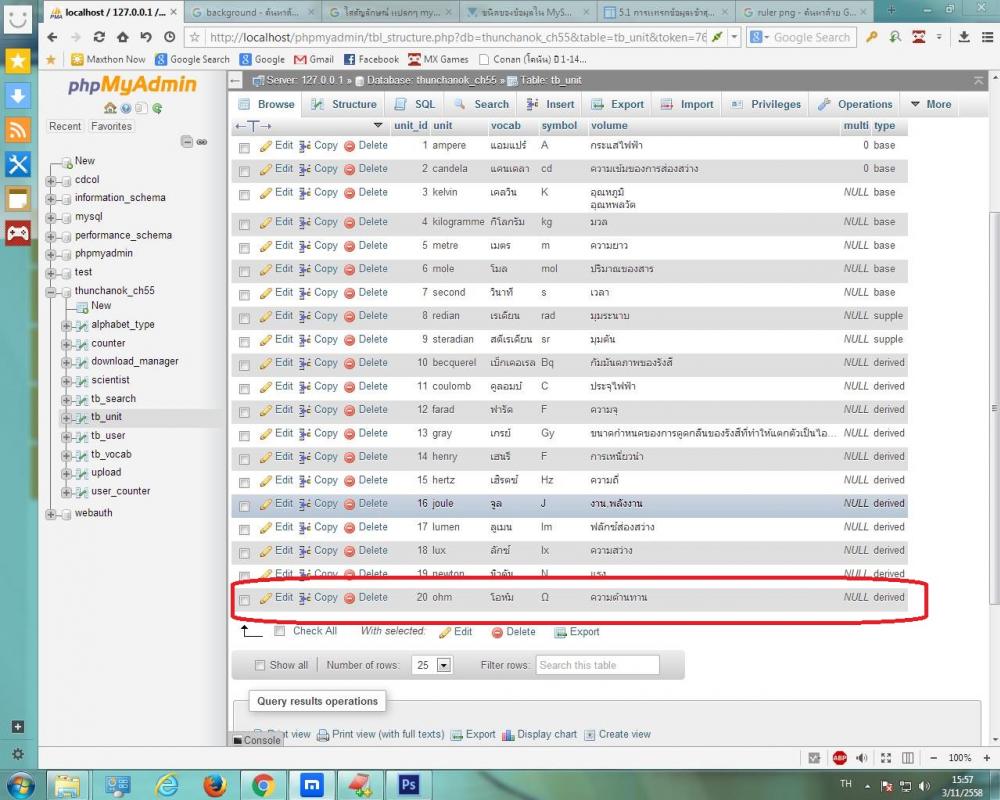Open the phpMyAdmin documentation help icon
The width and height of the screenshot is (1000, 800).
(126, 108)
